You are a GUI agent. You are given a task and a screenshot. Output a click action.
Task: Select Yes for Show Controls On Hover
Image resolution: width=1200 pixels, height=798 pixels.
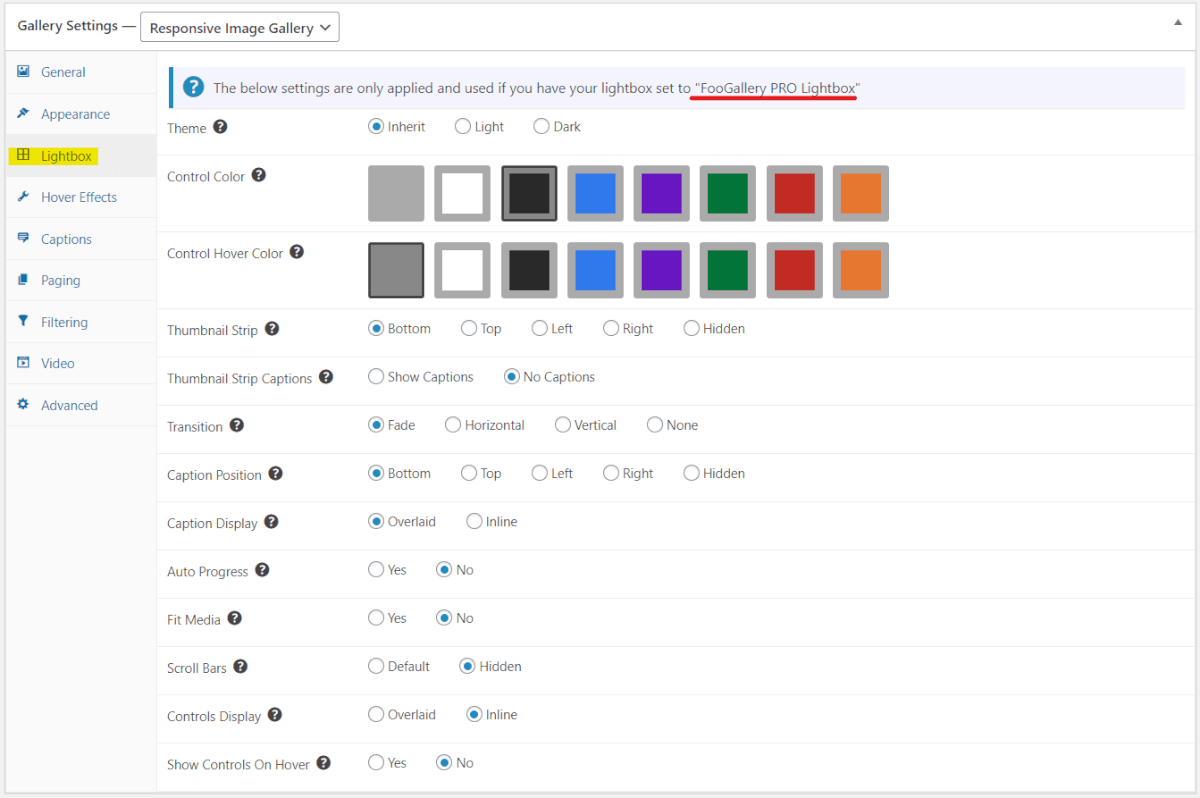pyautogui.click(x=376, y=762)
